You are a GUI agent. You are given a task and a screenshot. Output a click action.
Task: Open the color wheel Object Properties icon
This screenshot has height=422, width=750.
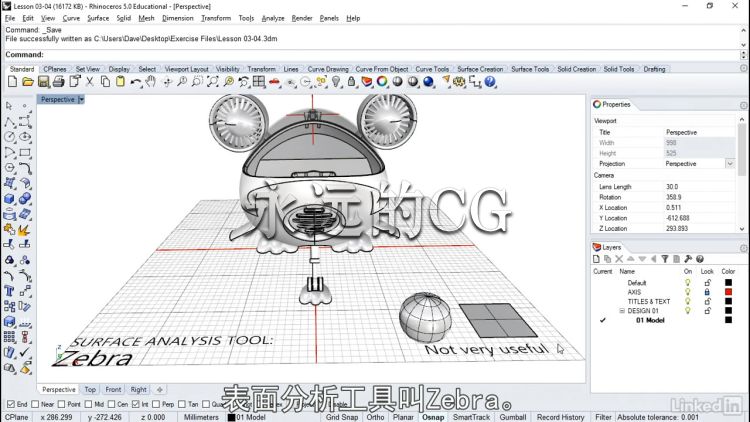[x=382, y=82]
